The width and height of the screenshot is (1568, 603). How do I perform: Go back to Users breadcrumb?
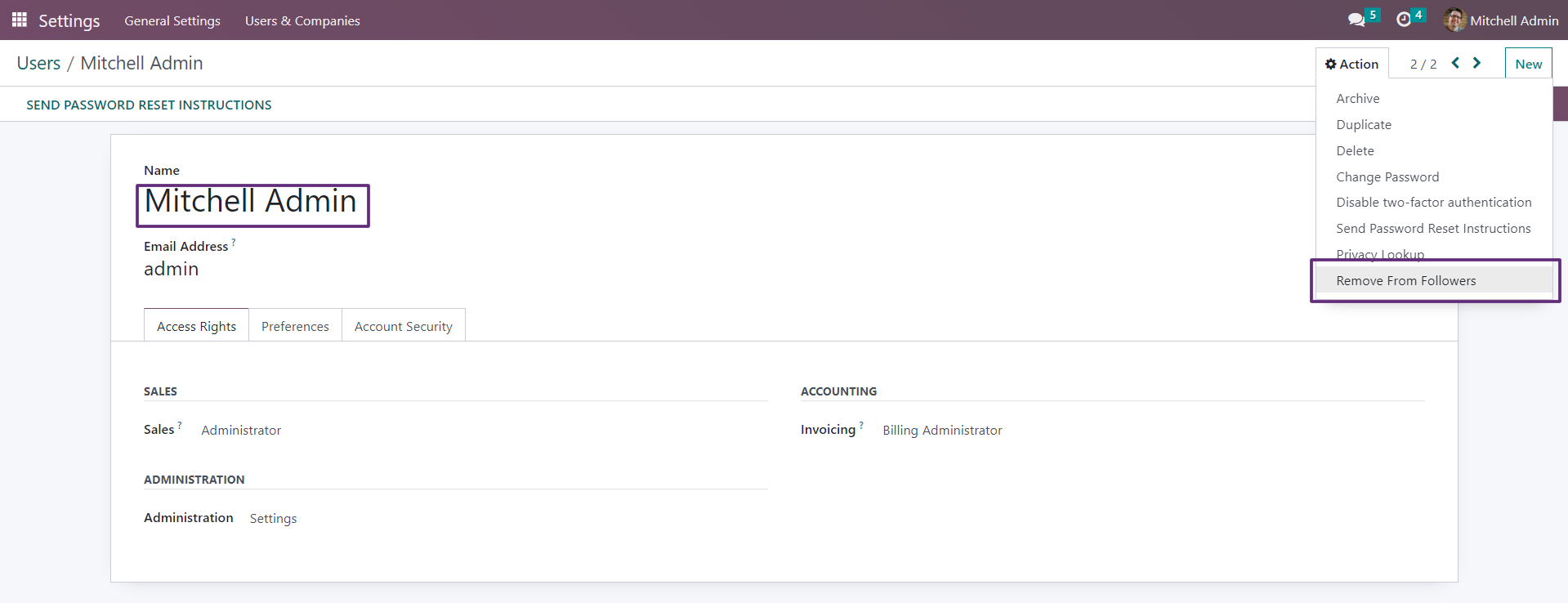(38, 63)
